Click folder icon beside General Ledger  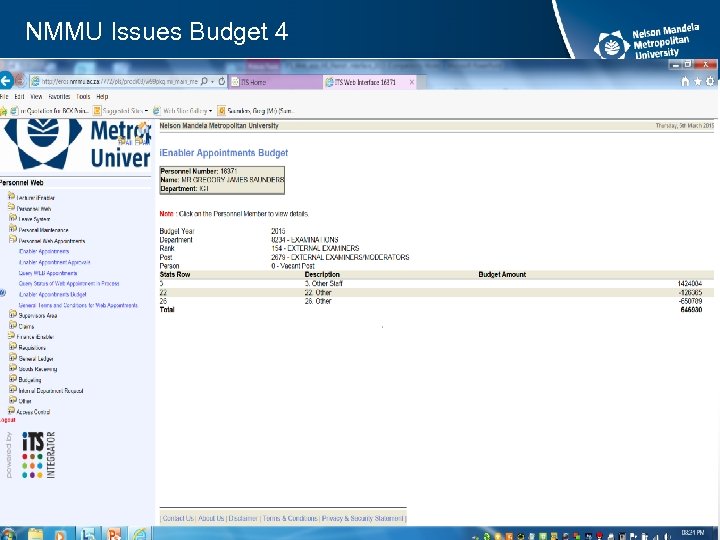(x=13, y=357)
